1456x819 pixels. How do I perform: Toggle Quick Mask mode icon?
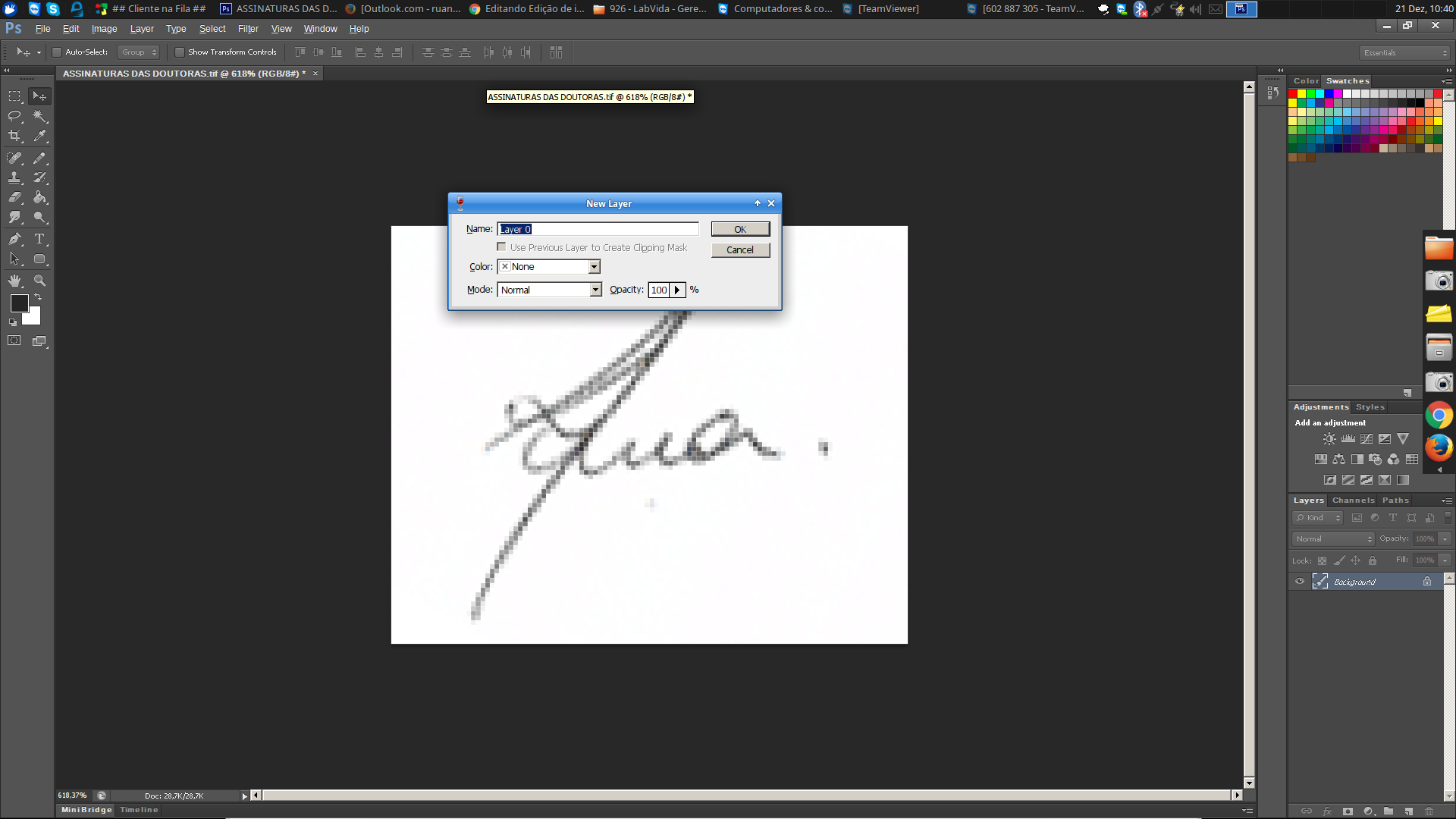[14, 340]
